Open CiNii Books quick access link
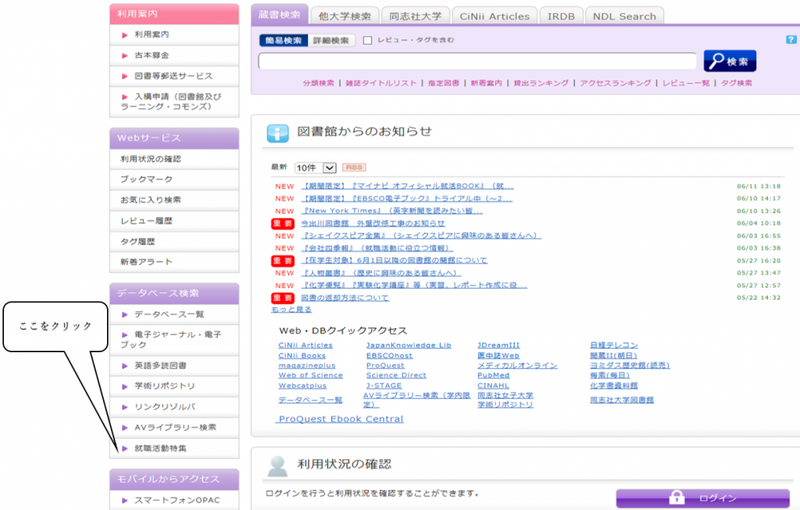Image resolution: width=800 pixels, height=510 pixels. click(x=302, y=355)
